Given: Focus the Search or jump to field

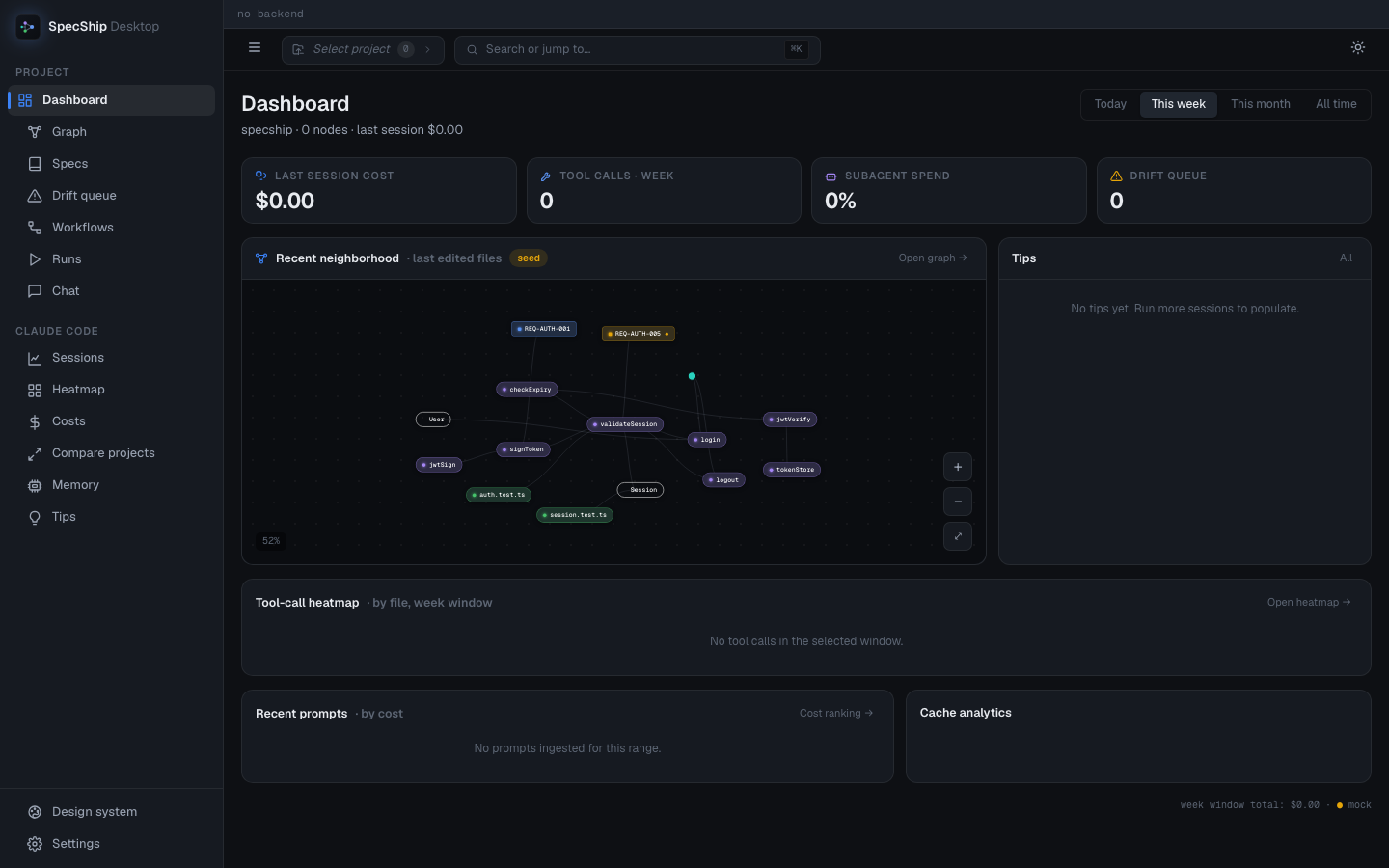Looking at the screenshot, I should pyautogui.click(x=638, y=49).
